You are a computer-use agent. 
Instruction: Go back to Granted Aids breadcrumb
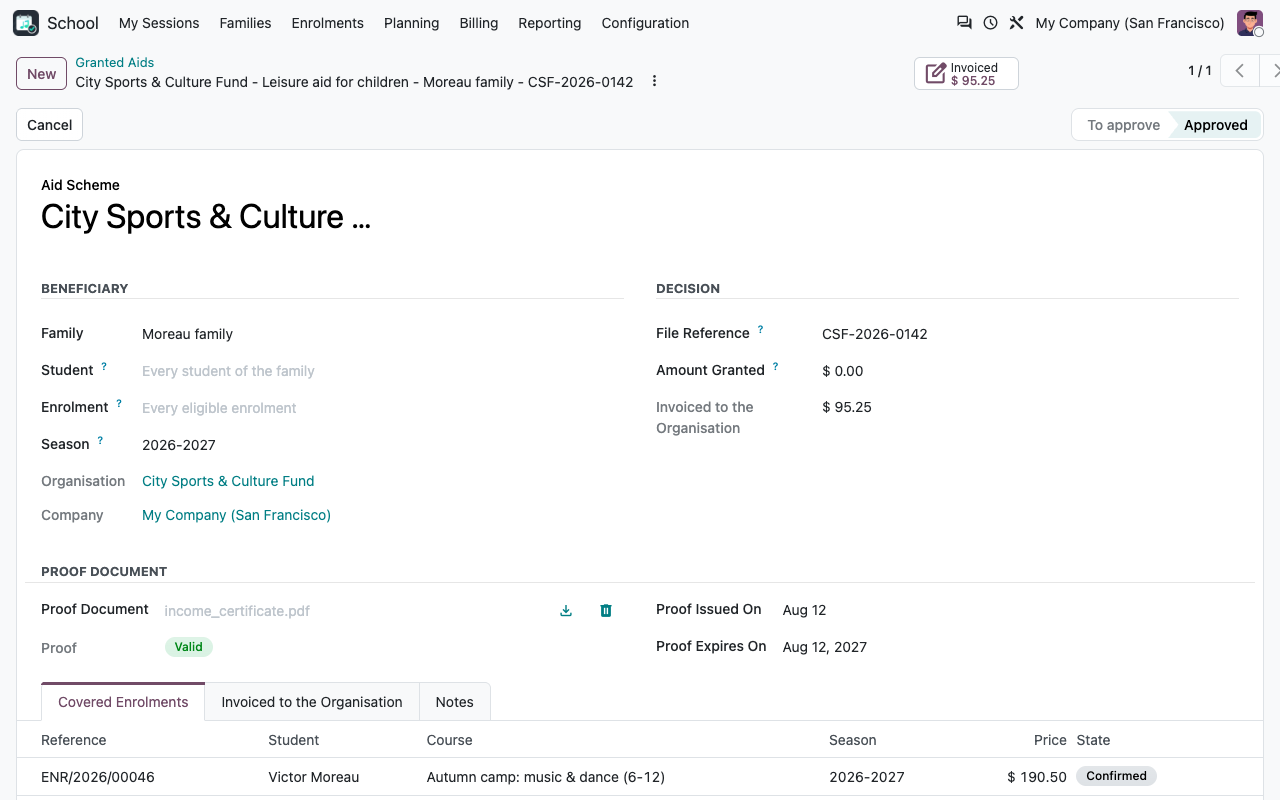(x=115, y=62)
